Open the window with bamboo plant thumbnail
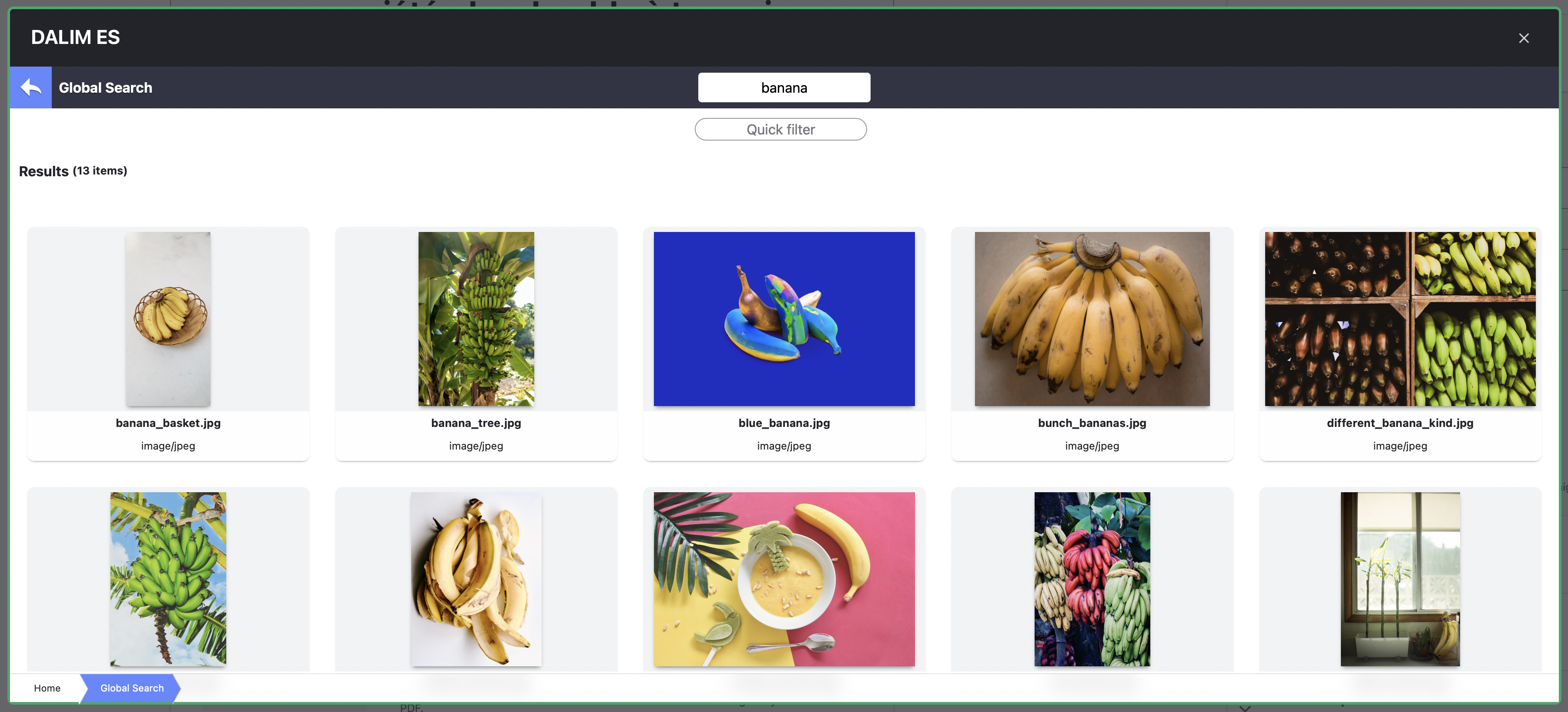 click(x=1400, y=579)
